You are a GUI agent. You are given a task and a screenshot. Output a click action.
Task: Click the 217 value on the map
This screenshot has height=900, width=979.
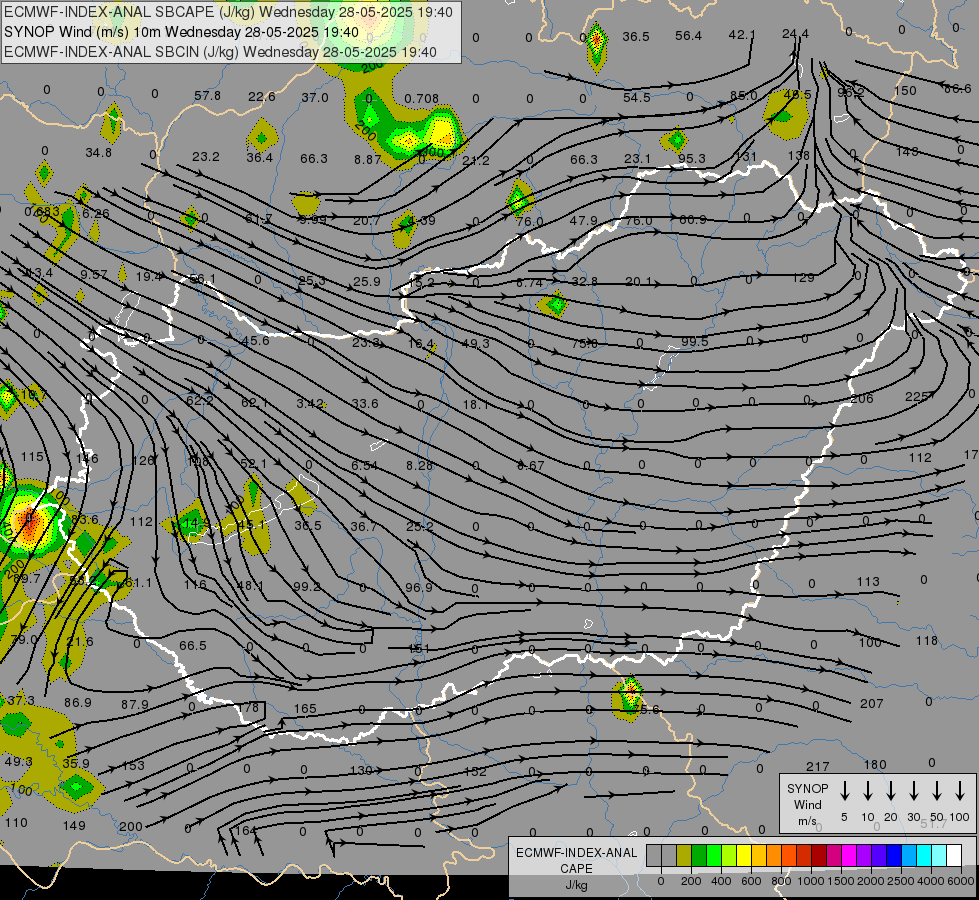(817, 766)
